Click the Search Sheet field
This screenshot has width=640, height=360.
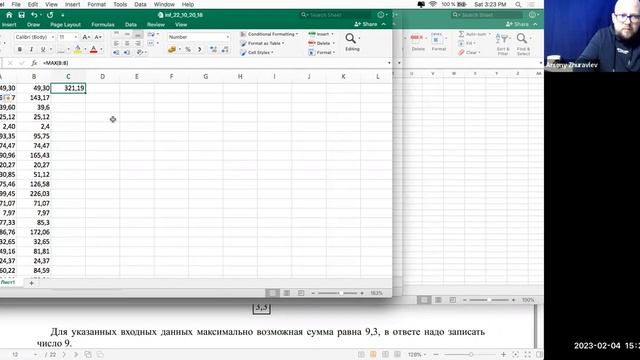tap(337, 15)
